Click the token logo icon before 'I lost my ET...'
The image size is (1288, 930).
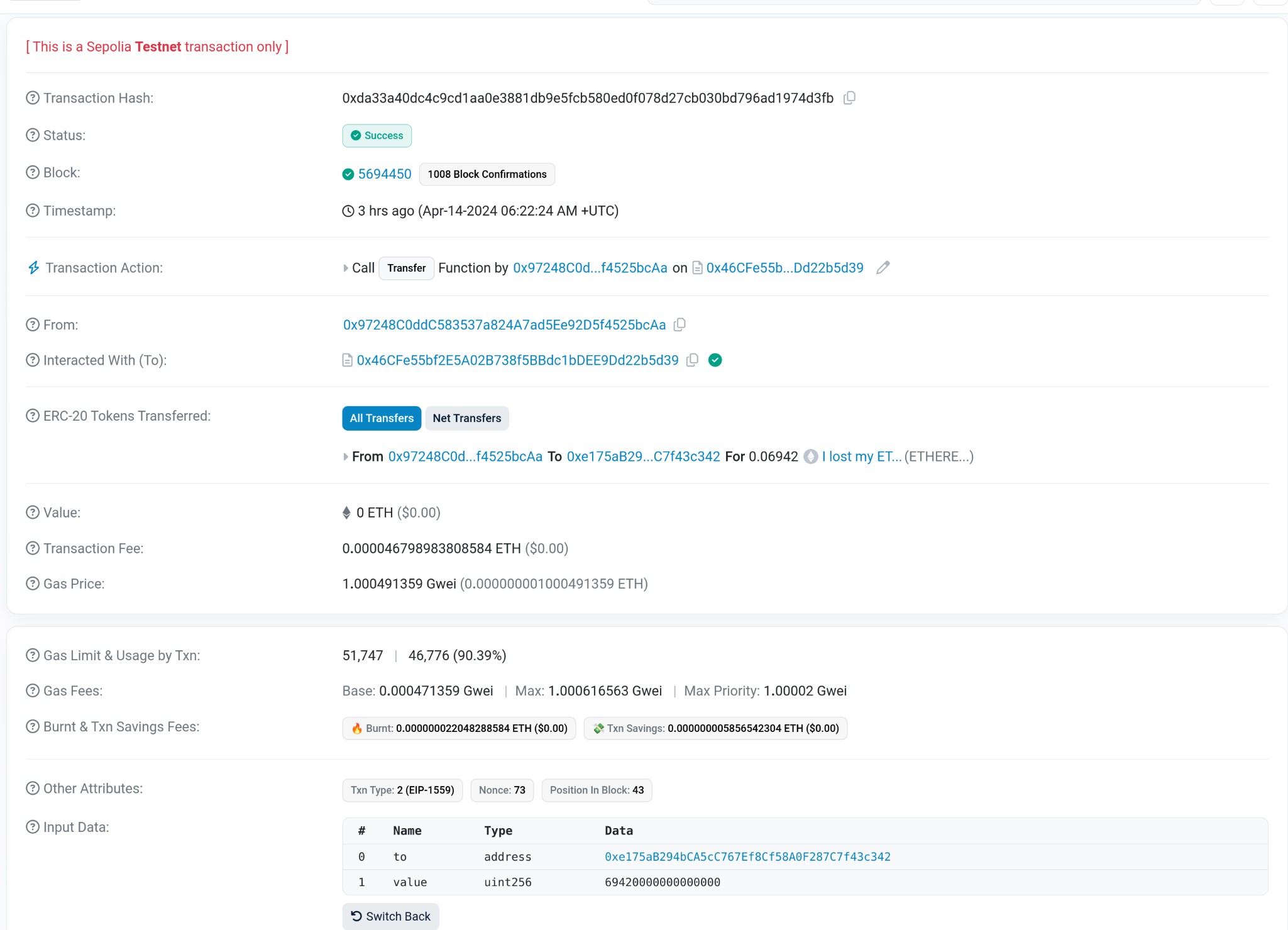coord(811,457)
